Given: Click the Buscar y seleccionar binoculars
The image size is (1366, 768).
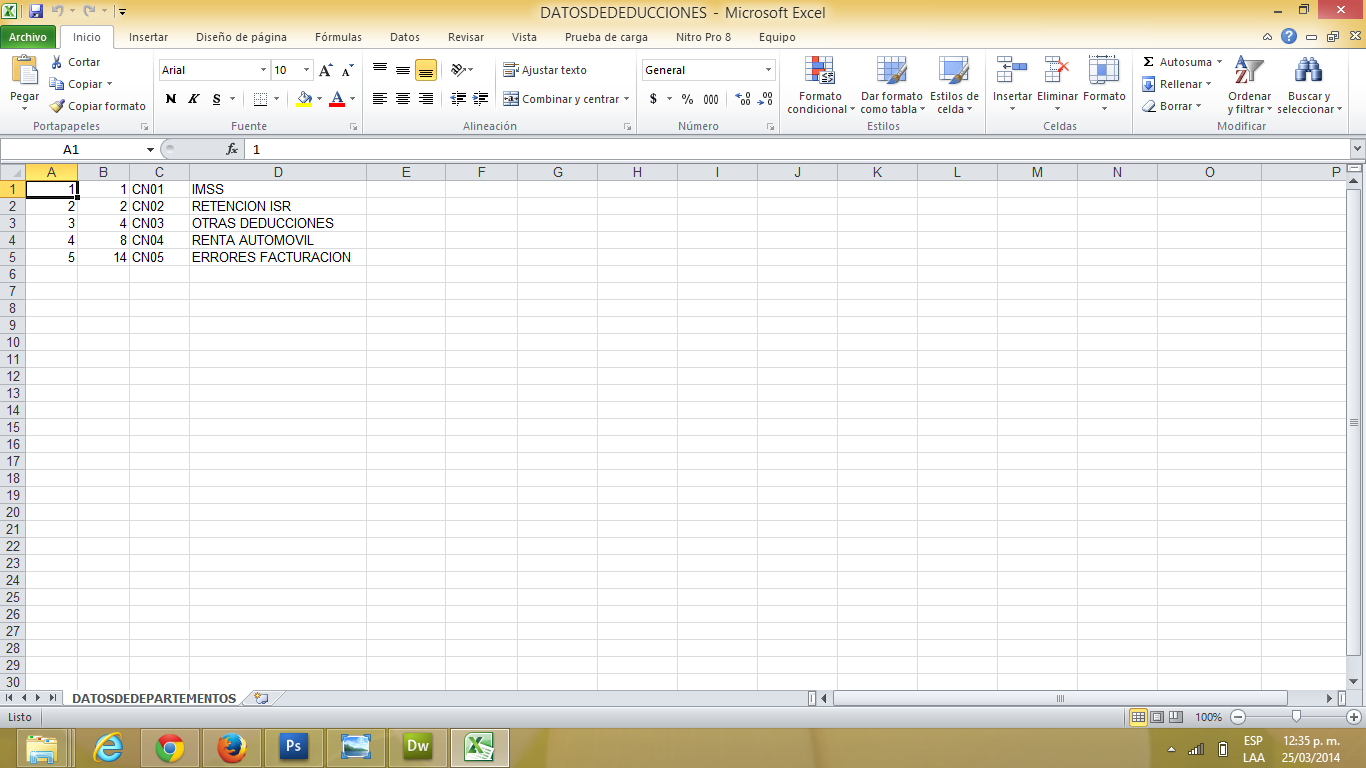Looking at the screenshot, I should click(1308, 72).
